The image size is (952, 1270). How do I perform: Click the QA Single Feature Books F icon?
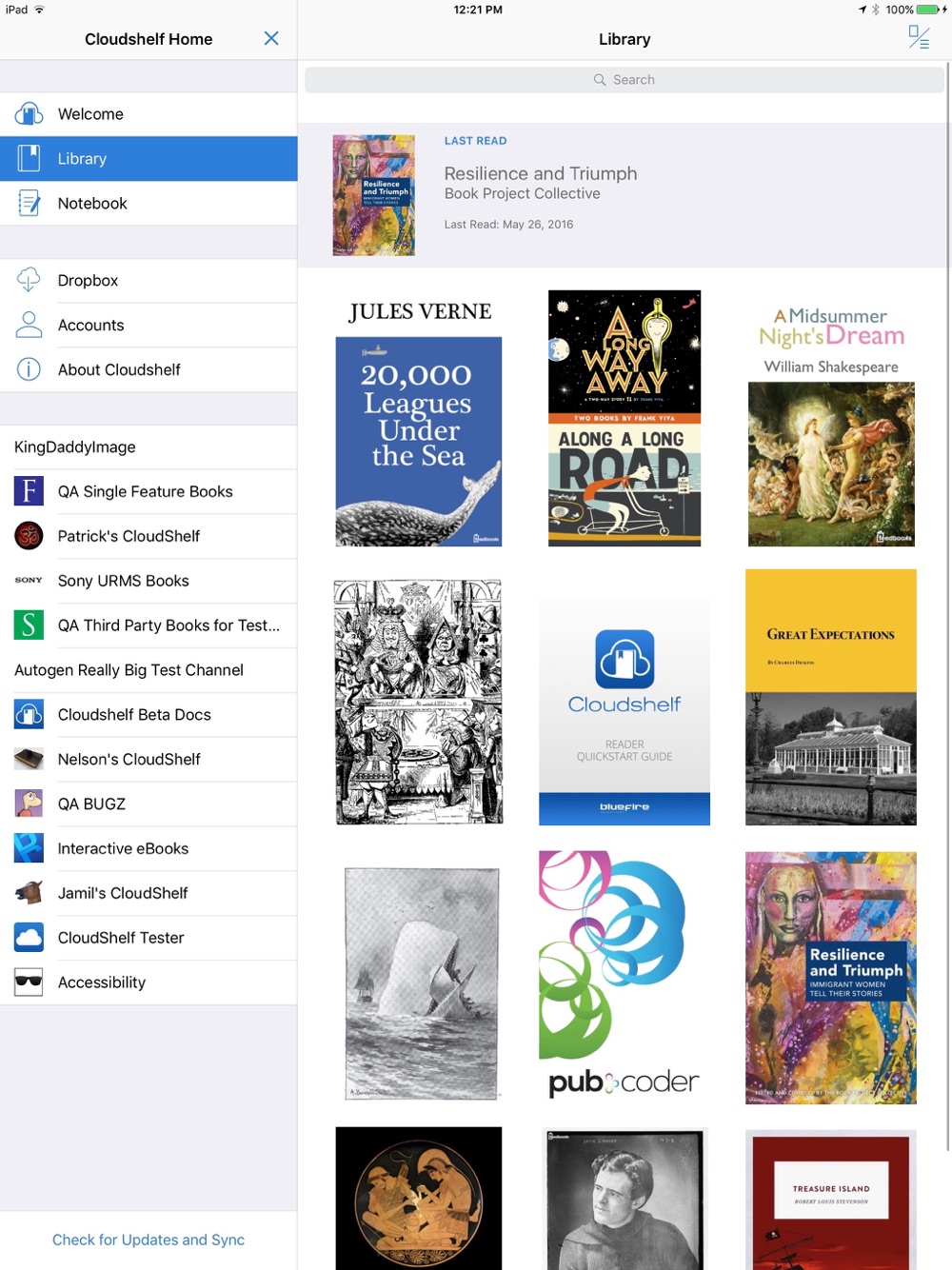(x=29, y=491)
